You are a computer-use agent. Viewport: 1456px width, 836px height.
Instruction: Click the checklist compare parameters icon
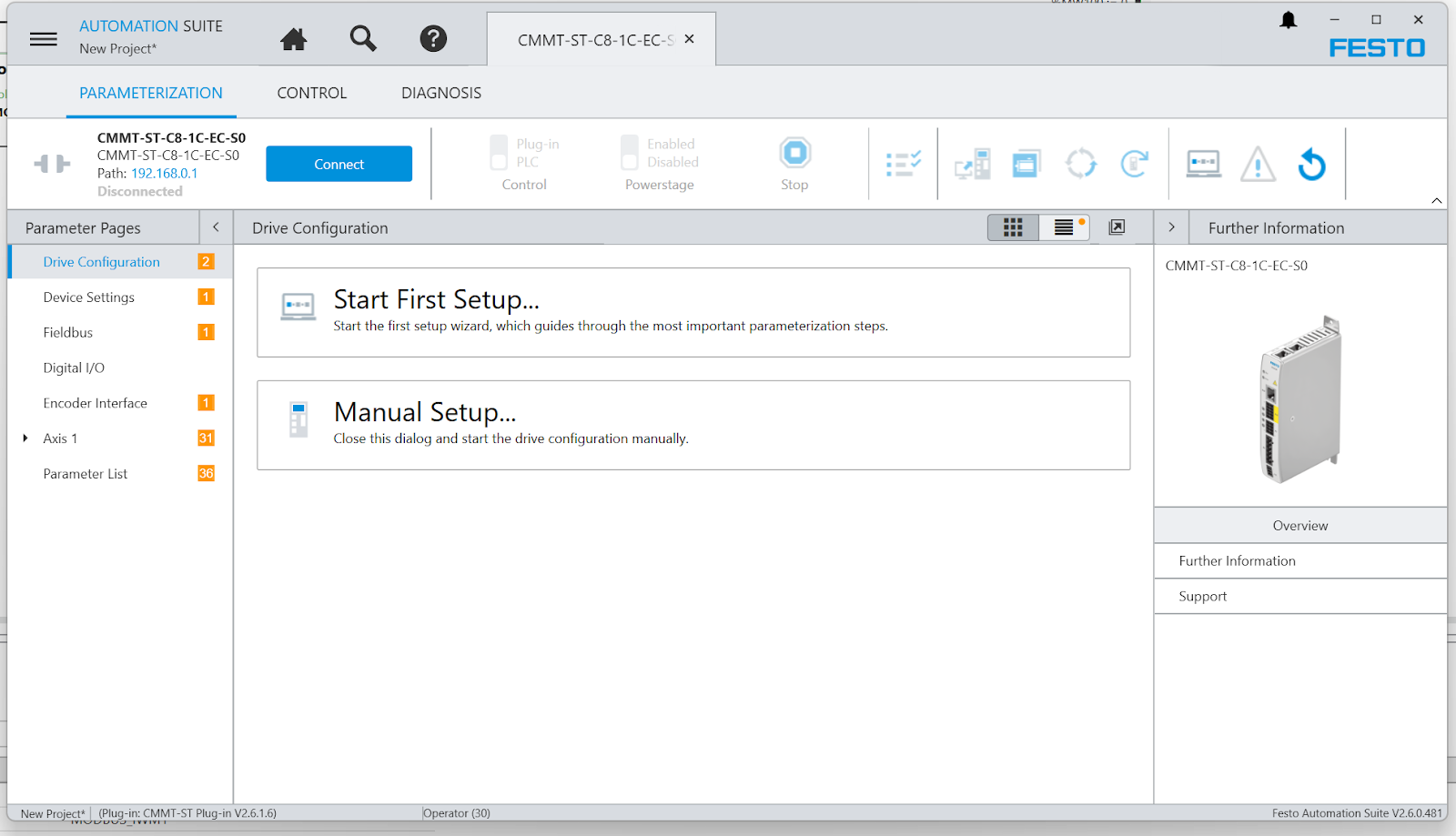coord(904,164)
